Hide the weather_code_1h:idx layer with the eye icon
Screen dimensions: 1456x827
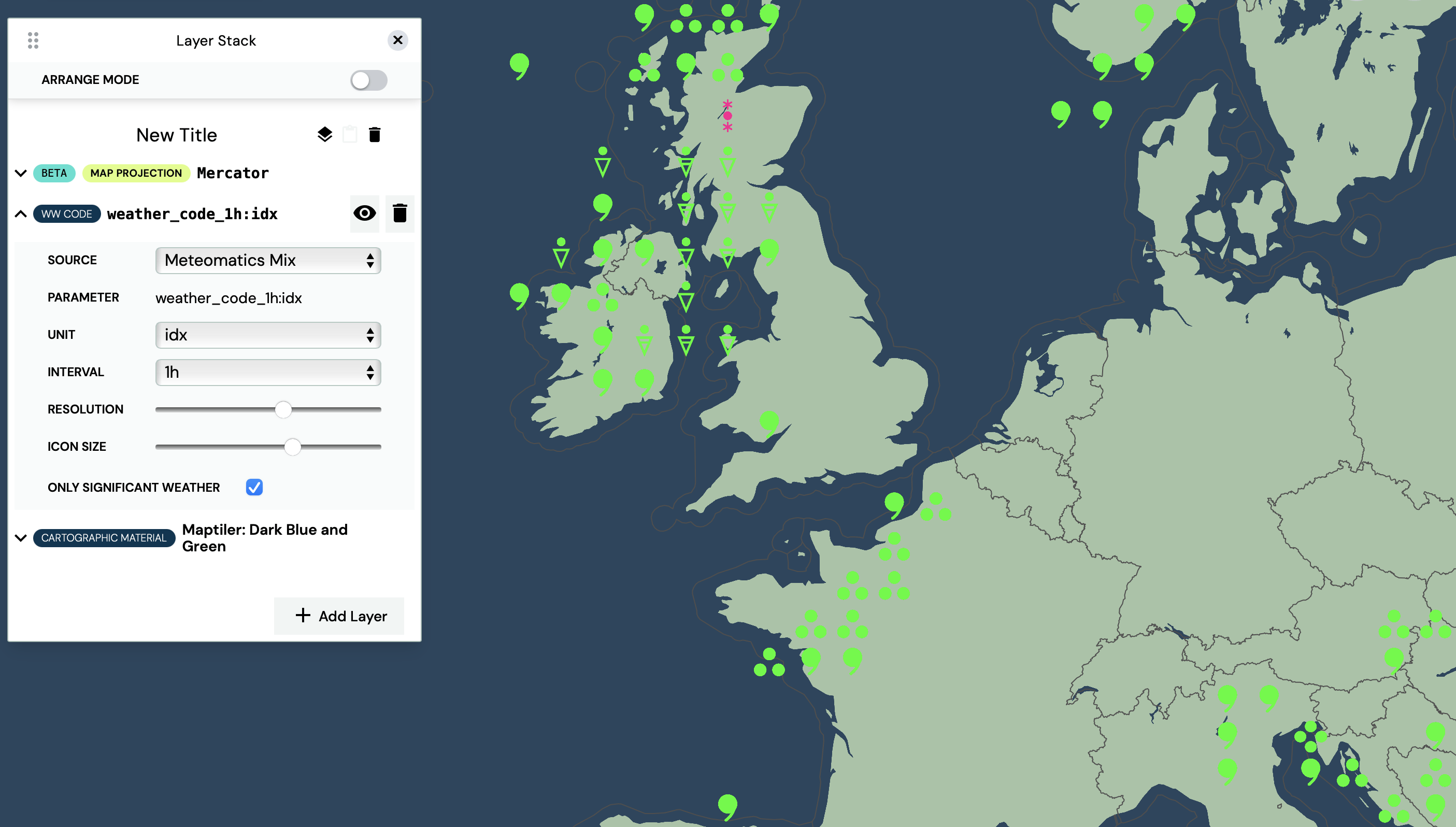point(365,213)
